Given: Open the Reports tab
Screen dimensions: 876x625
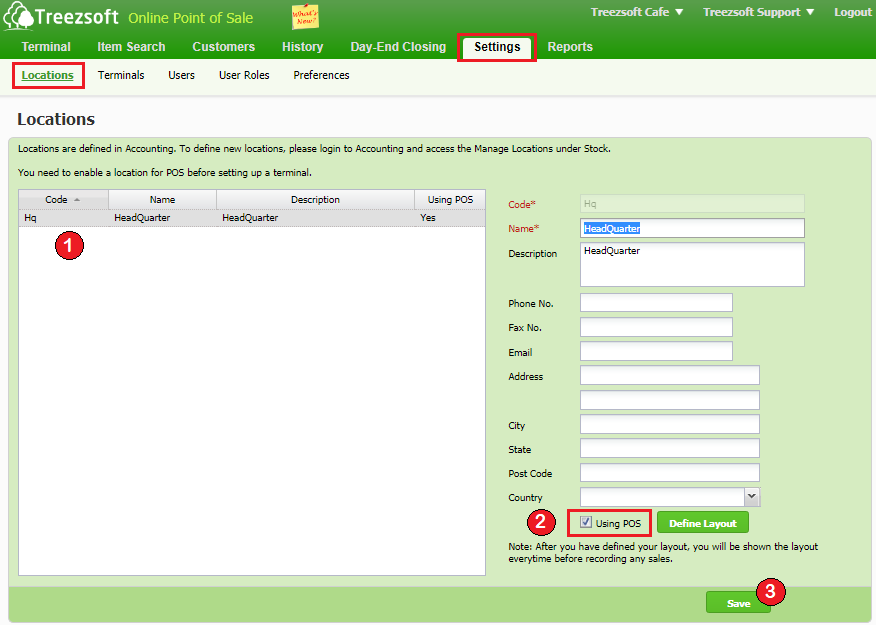Looking at the screenshot, I should click(570, 47).
